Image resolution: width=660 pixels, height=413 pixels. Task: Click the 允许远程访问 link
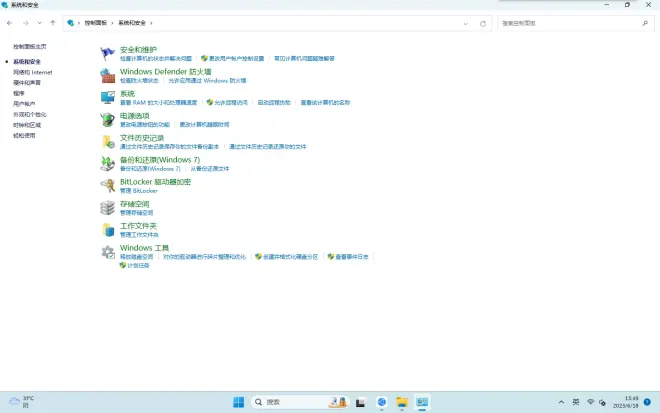pyautogui.click(x=231, y=102)
